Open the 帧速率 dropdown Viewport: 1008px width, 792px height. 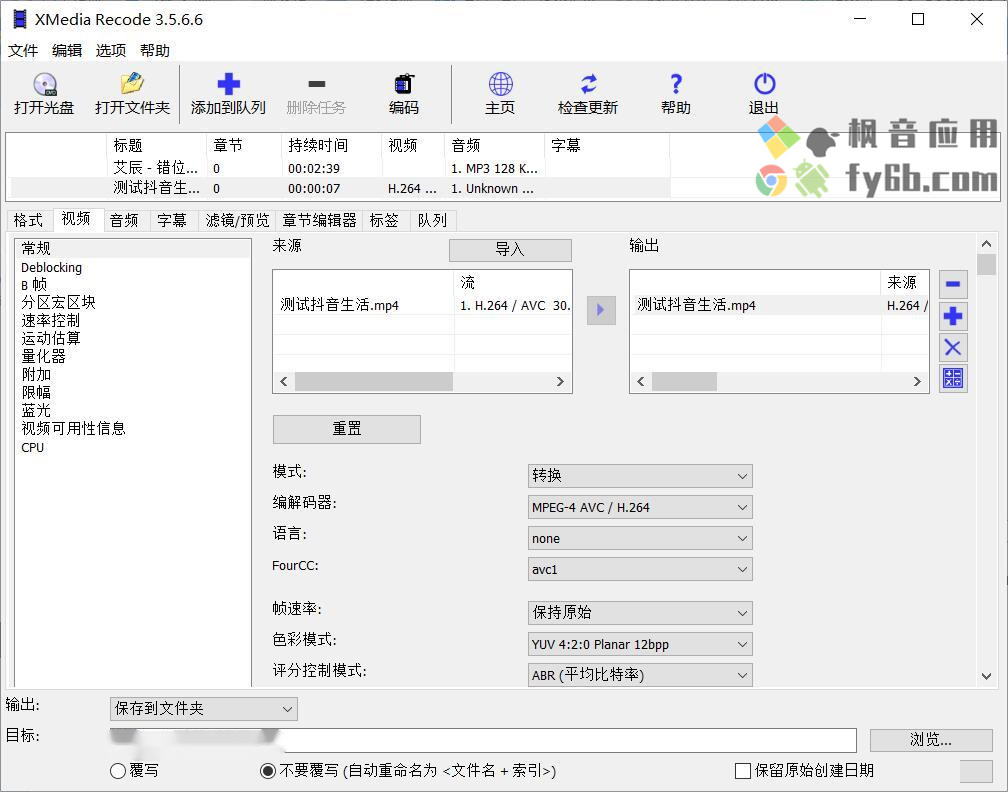click(x=640, y=613)
